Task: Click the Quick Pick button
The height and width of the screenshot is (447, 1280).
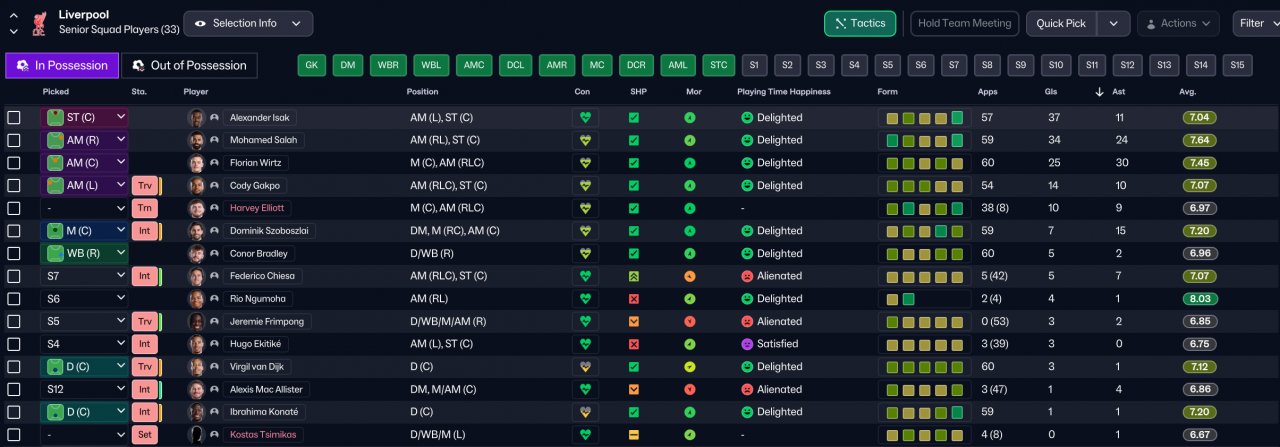Action: tap(1062, 23)
